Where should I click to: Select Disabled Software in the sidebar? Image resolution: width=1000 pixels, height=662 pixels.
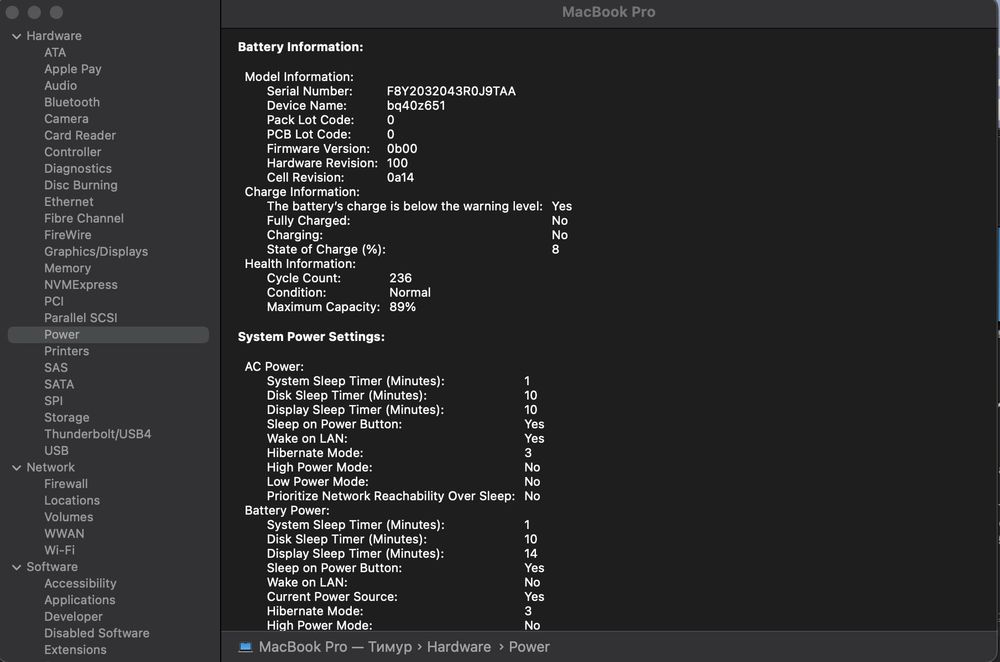97,633
